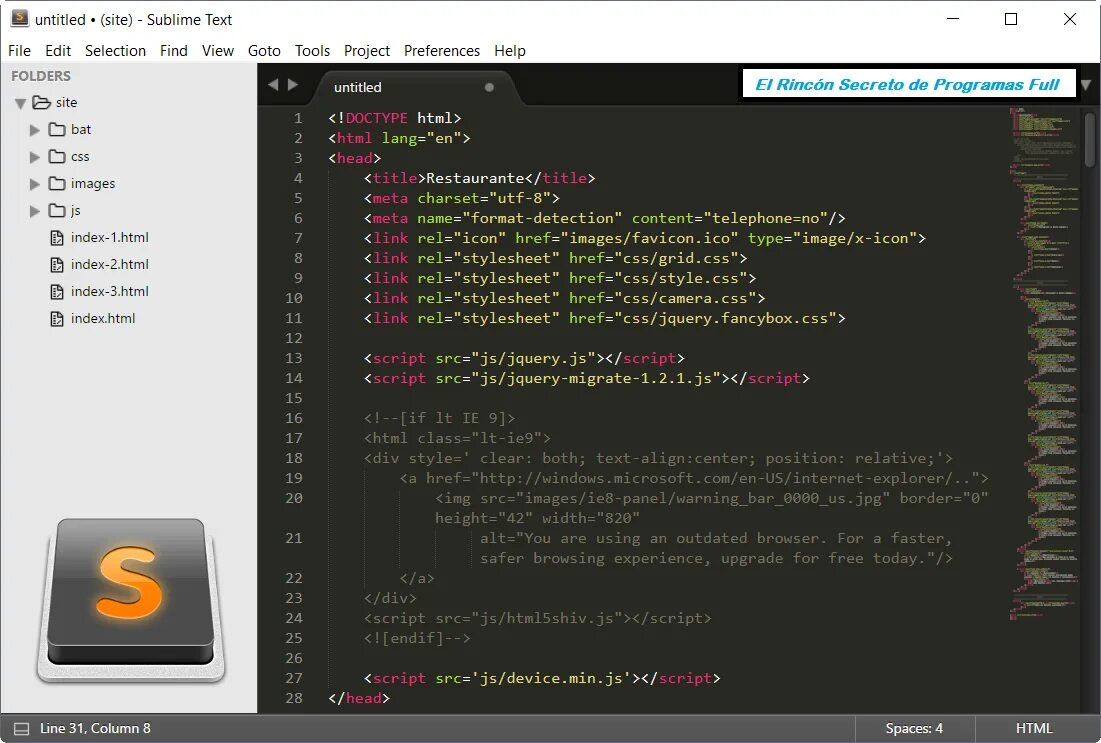Click the bat folder icon
This screenshot has width=1101, height=743.
(57, 129)
